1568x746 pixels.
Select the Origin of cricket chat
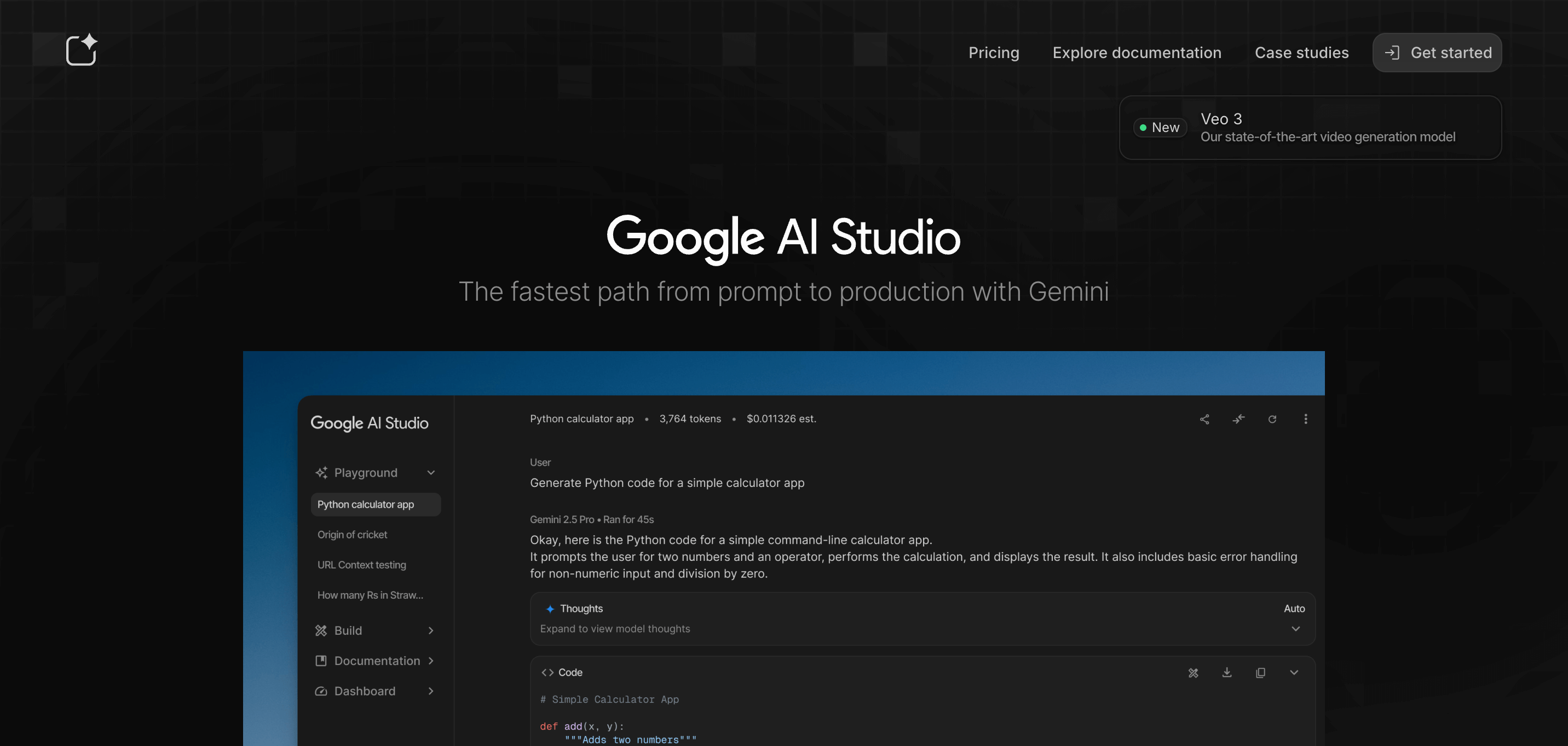coord(353,534)
